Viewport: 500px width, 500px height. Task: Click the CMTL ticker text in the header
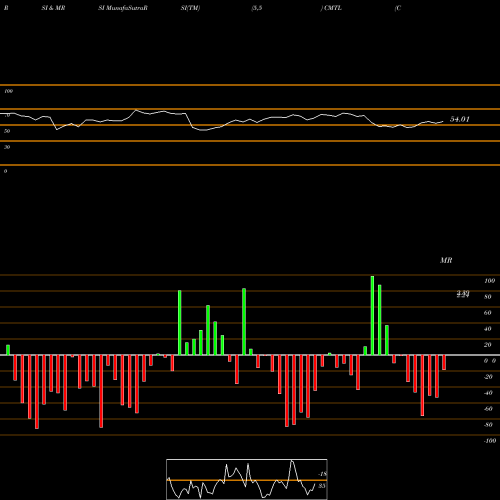pos(333,8)
